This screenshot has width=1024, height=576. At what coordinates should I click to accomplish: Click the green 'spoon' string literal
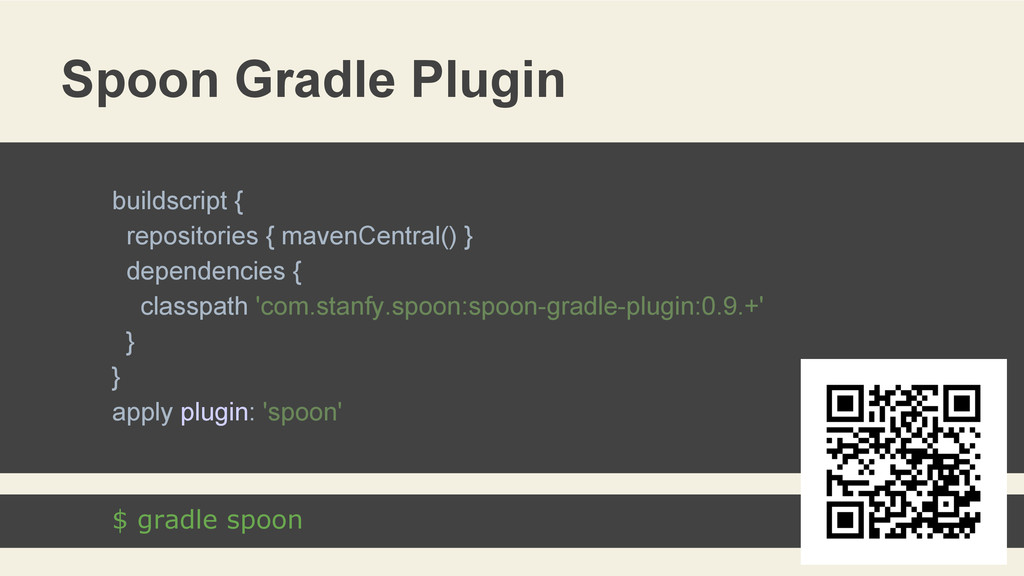pos(301,411)
